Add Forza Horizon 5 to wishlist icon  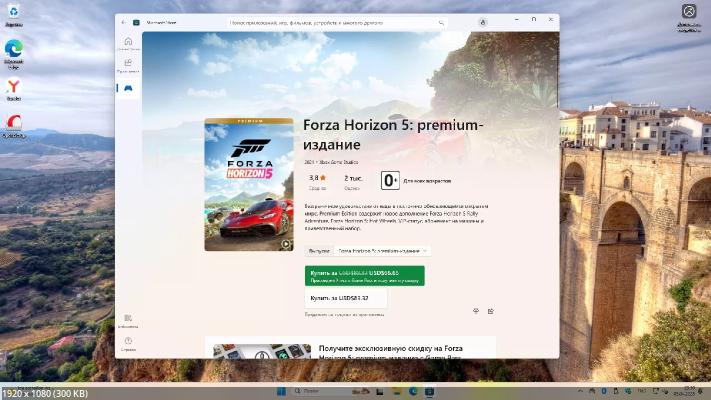point(476,311)
